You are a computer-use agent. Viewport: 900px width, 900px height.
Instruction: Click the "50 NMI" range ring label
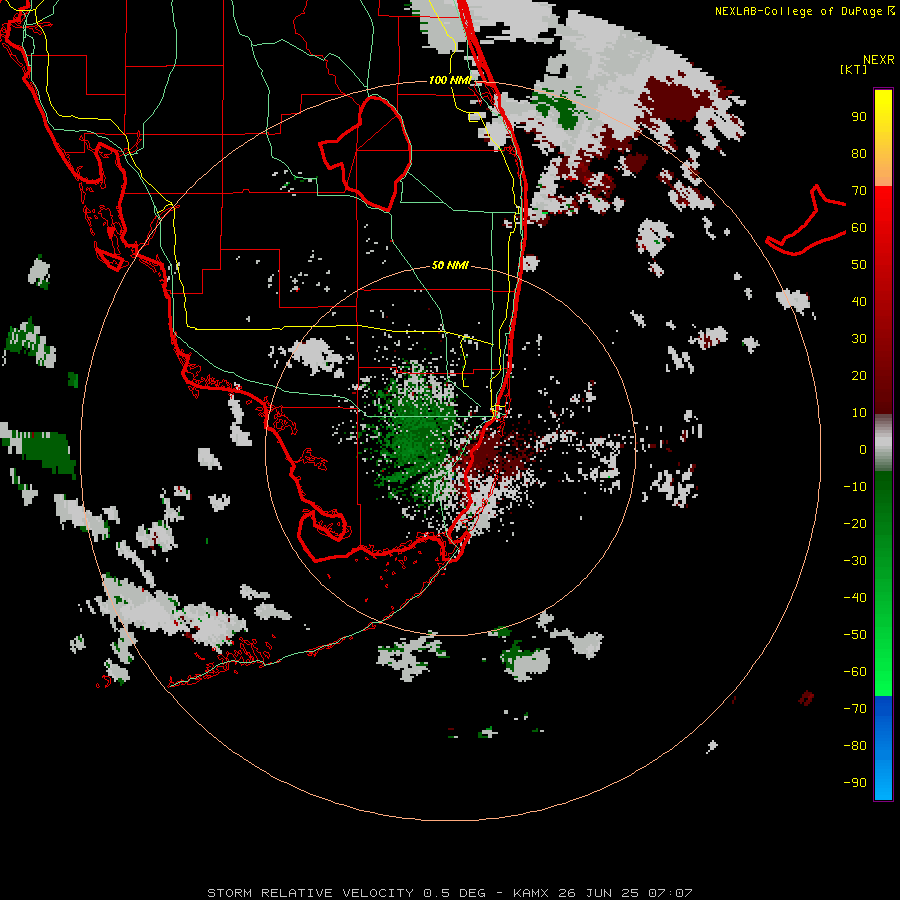click(x=450, y=265)
